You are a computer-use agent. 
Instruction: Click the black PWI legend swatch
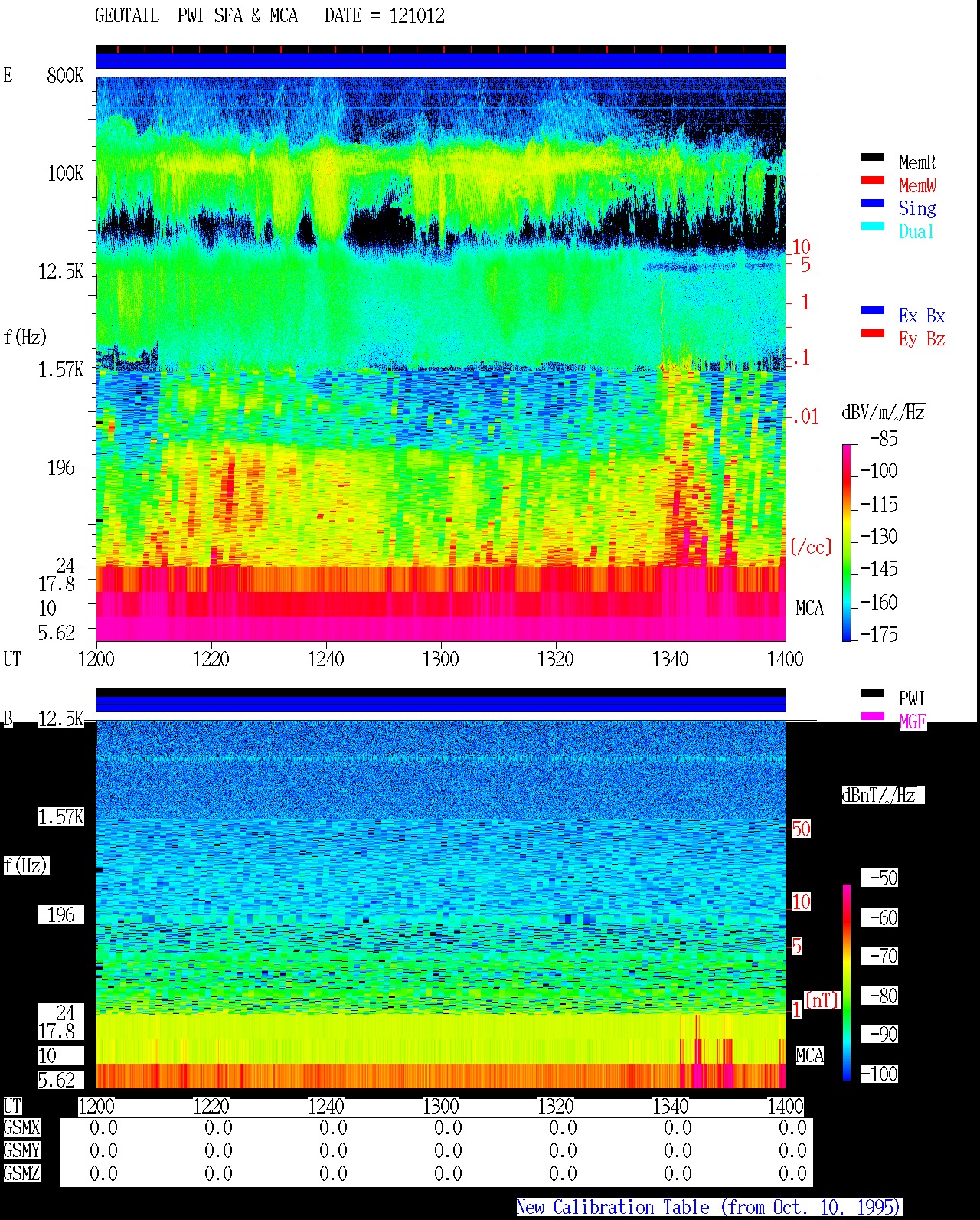[x=873, y=694]
